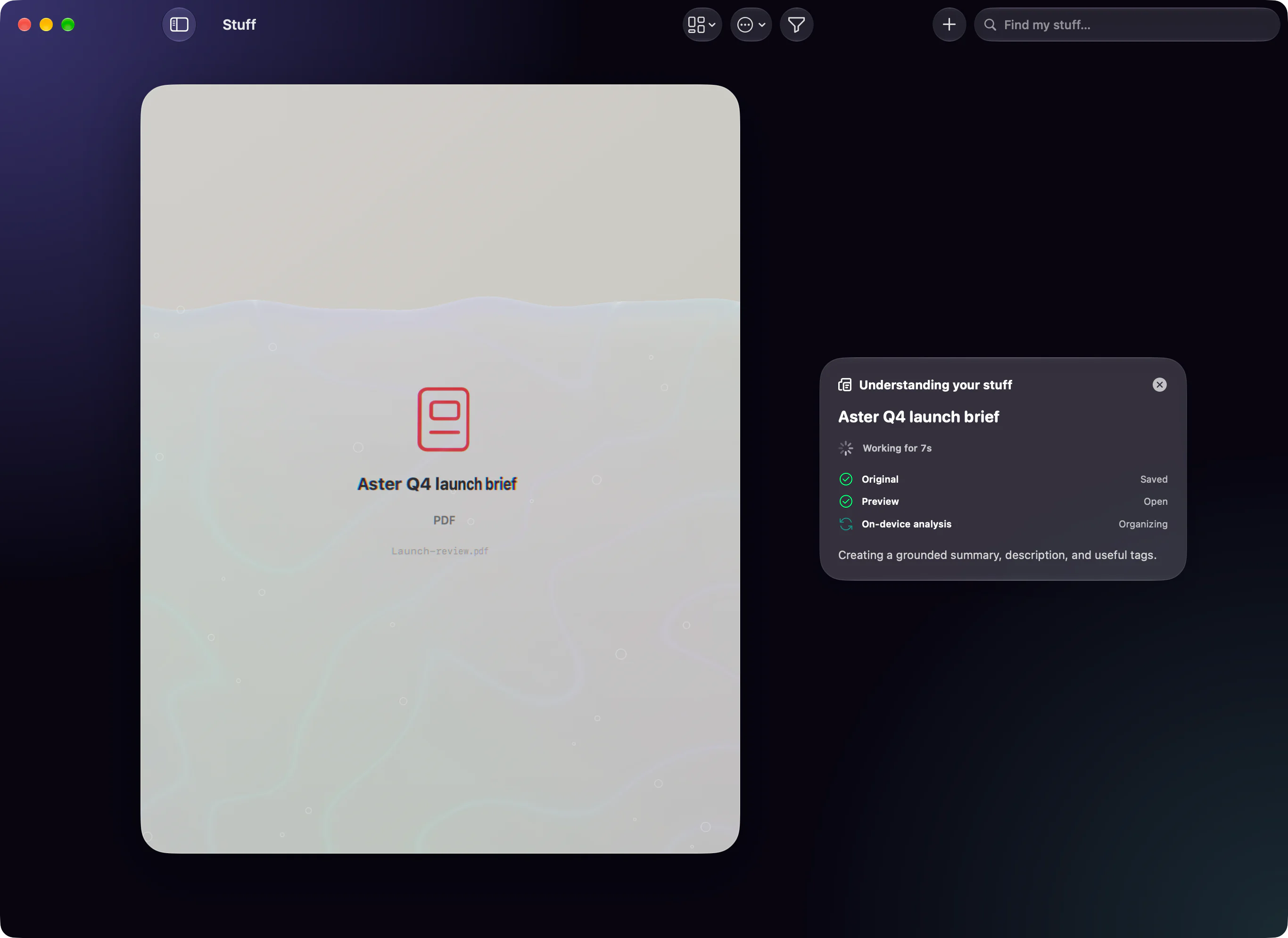Image resolution: width=1288 pixels, height=938 pixels.
Task: Add new stuff with plus button
Action: tap(949, 25)
